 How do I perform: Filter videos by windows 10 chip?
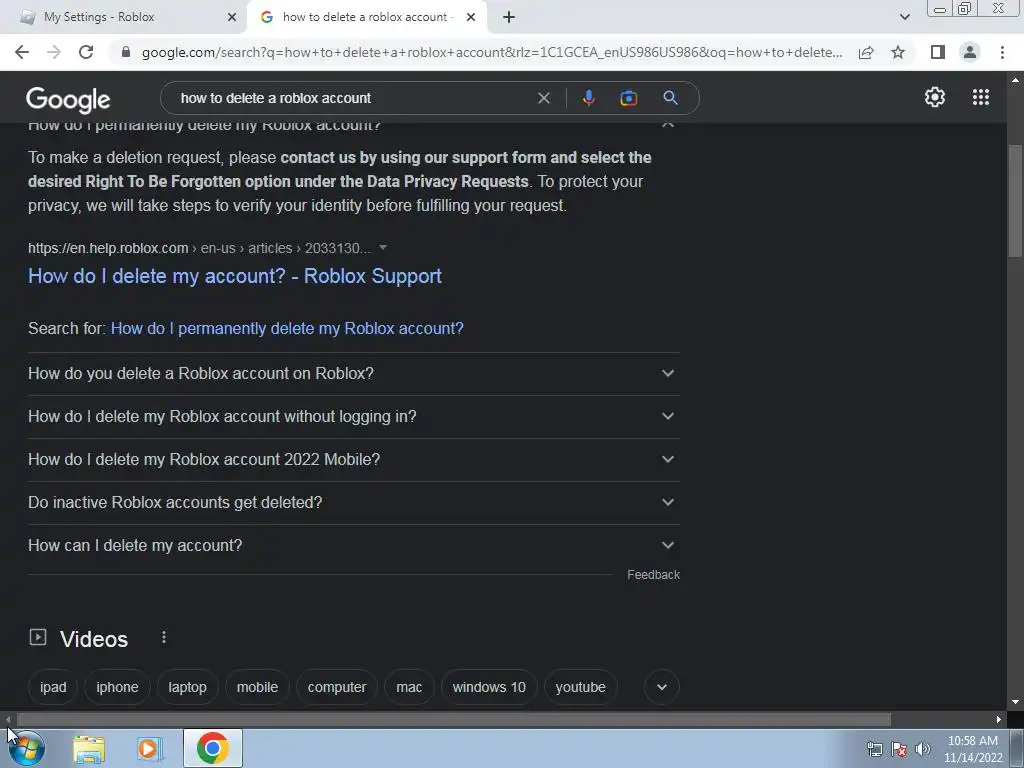point(489,687)
